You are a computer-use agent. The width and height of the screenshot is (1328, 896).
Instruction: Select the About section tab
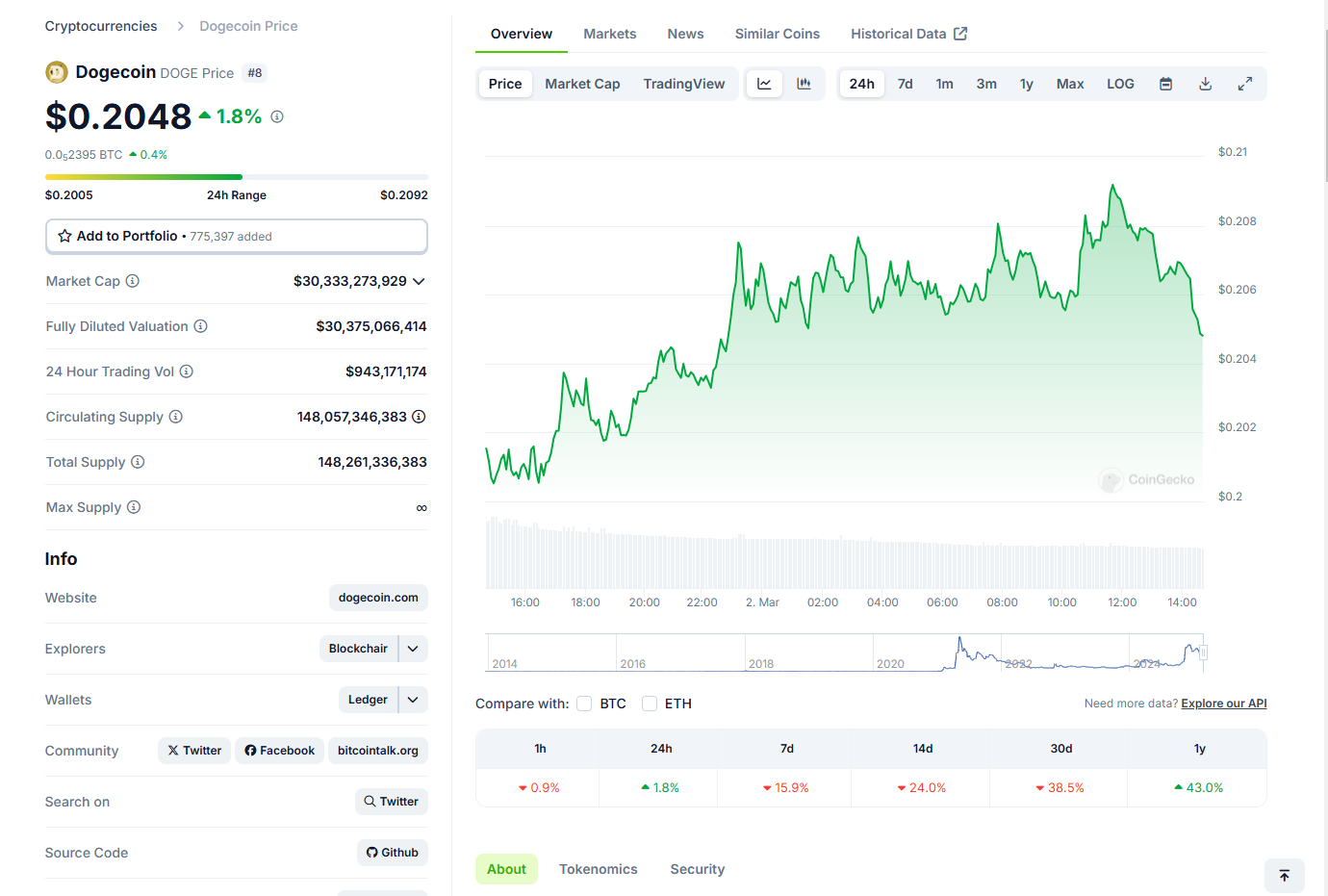tap(506, 869)
